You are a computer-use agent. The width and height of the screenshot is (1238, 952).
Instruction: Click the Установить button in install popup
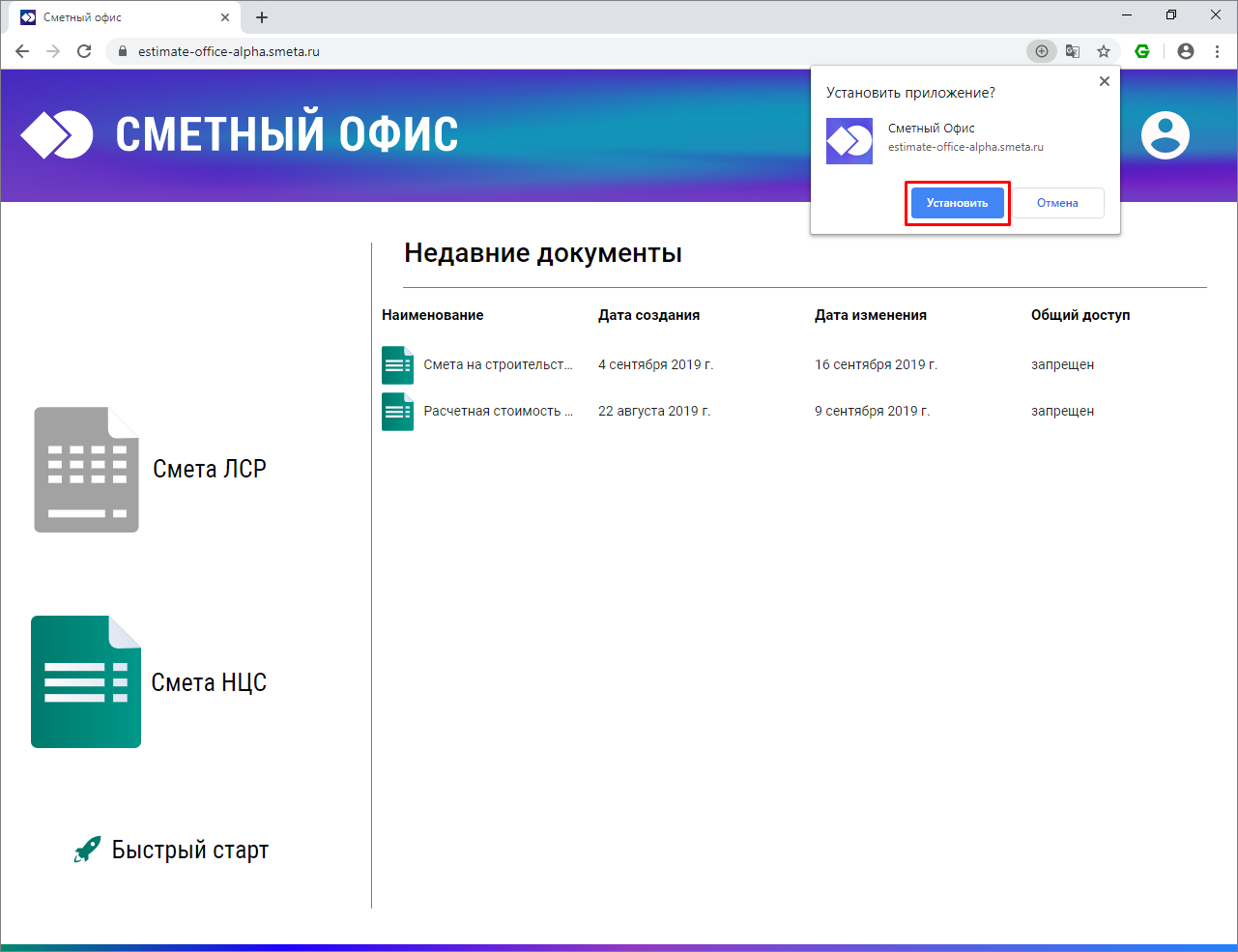point(957,203)
